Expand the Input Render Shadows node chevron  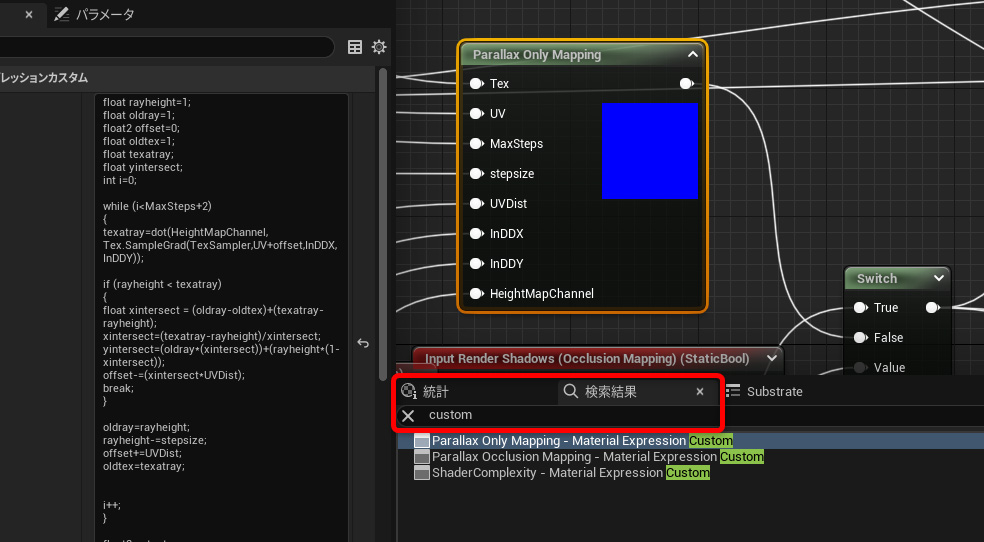point(772,358)
